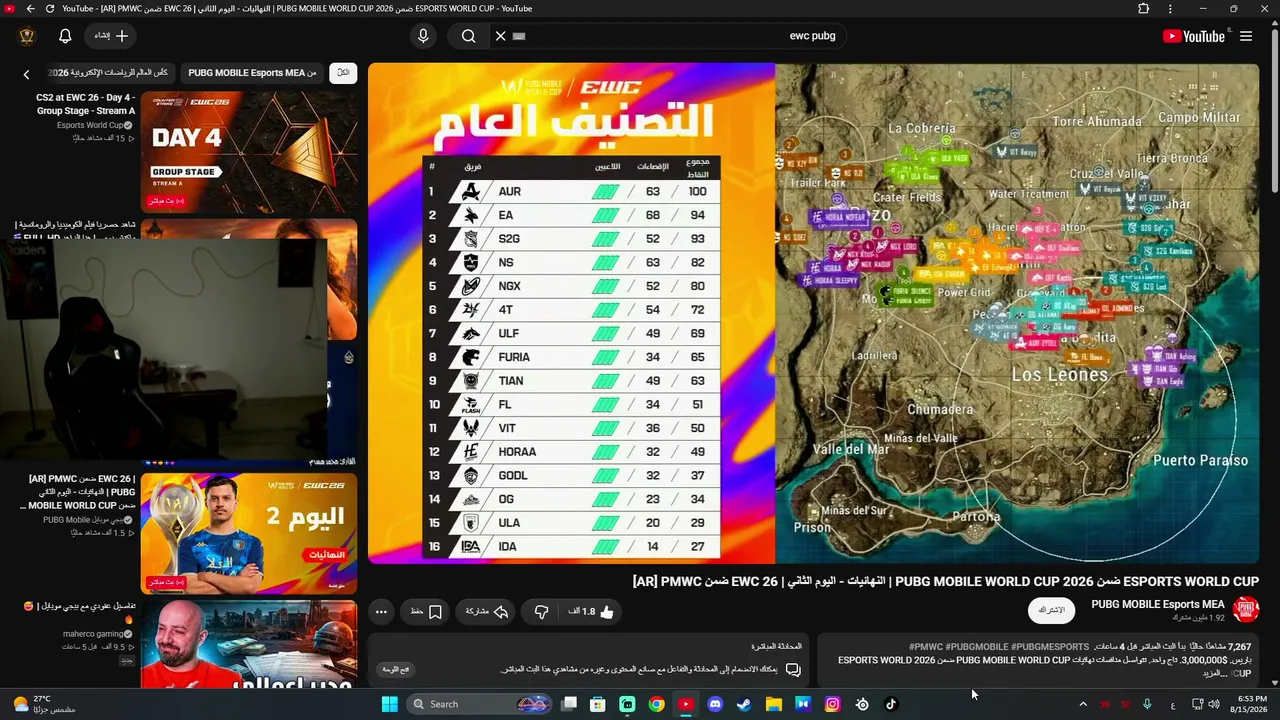The width and height of the screenshot is (1280, 720).
Task: Save the video to a playlist (حفظ)
Action: click(x=426, y=612)
